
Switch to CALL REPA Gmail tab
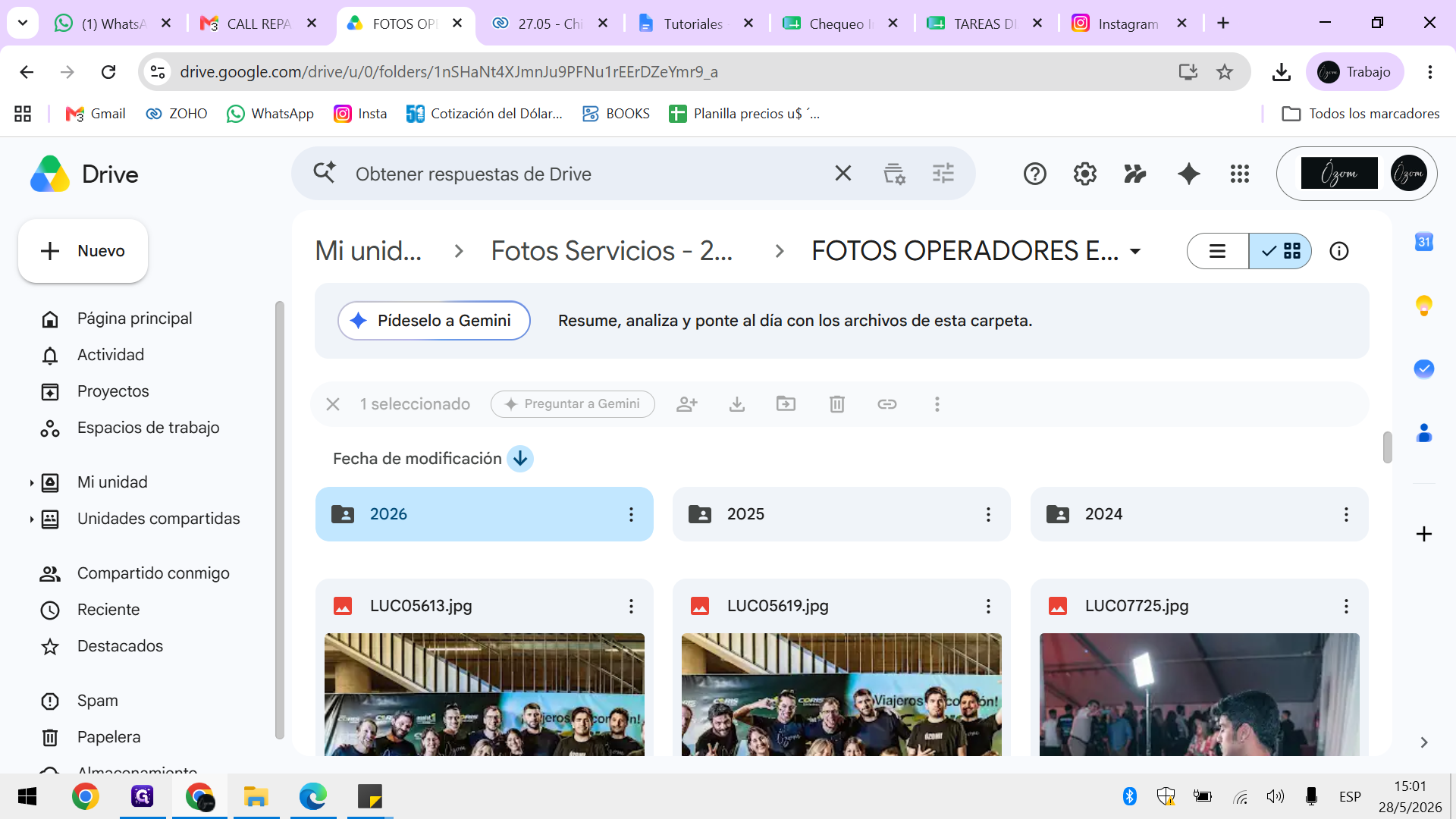[258, 24]
